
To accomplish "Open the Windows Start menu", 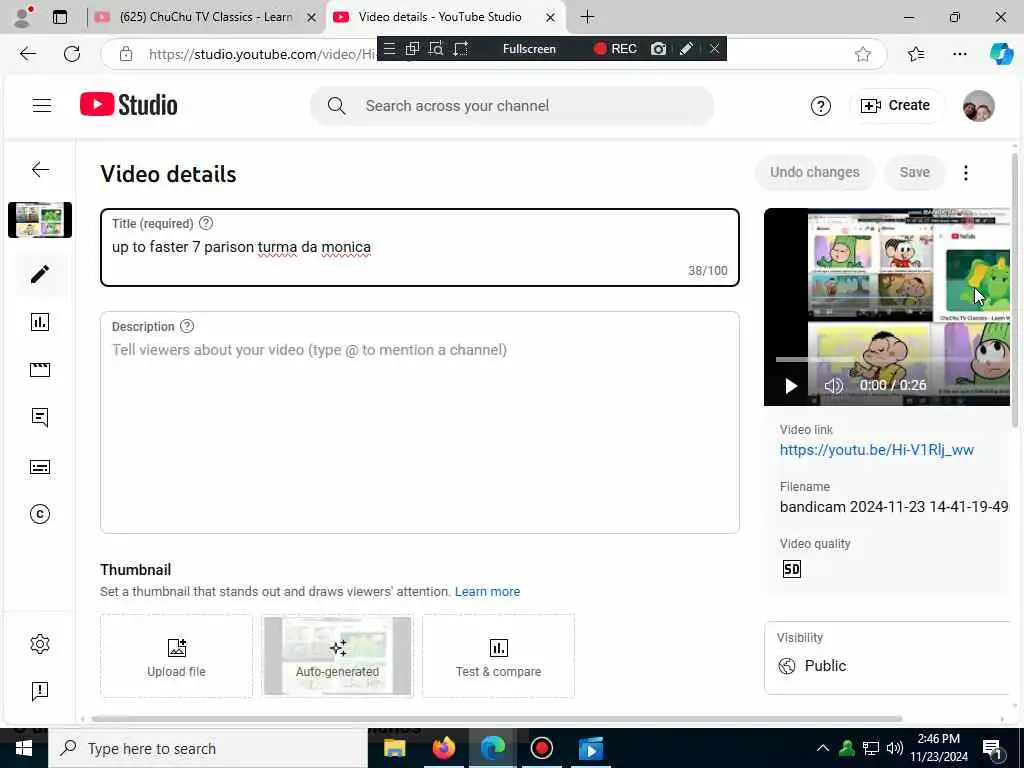I will [24, 748].
